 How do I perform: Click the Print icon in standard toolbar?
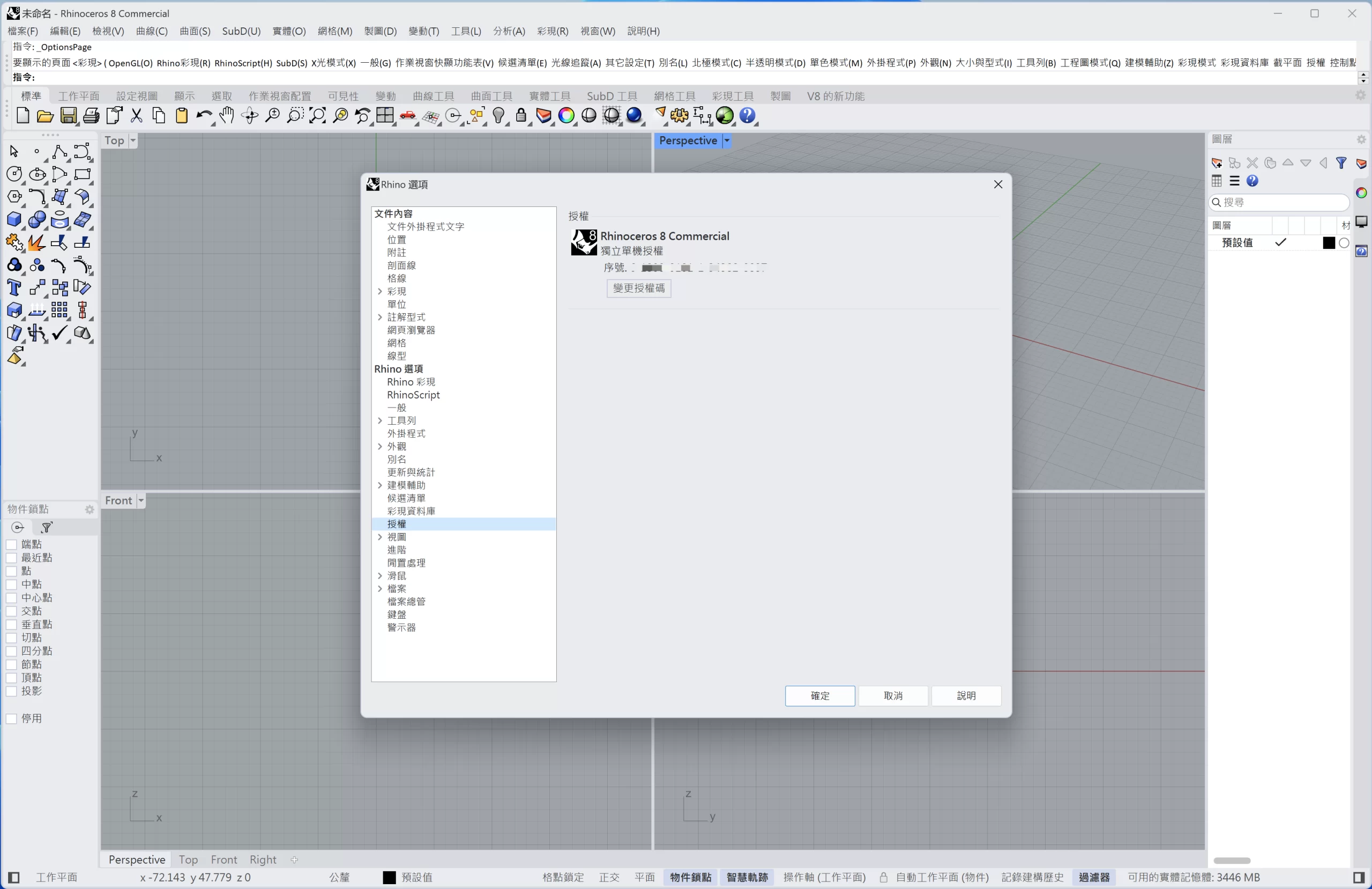pyautogui.click(x=91, y=116)
